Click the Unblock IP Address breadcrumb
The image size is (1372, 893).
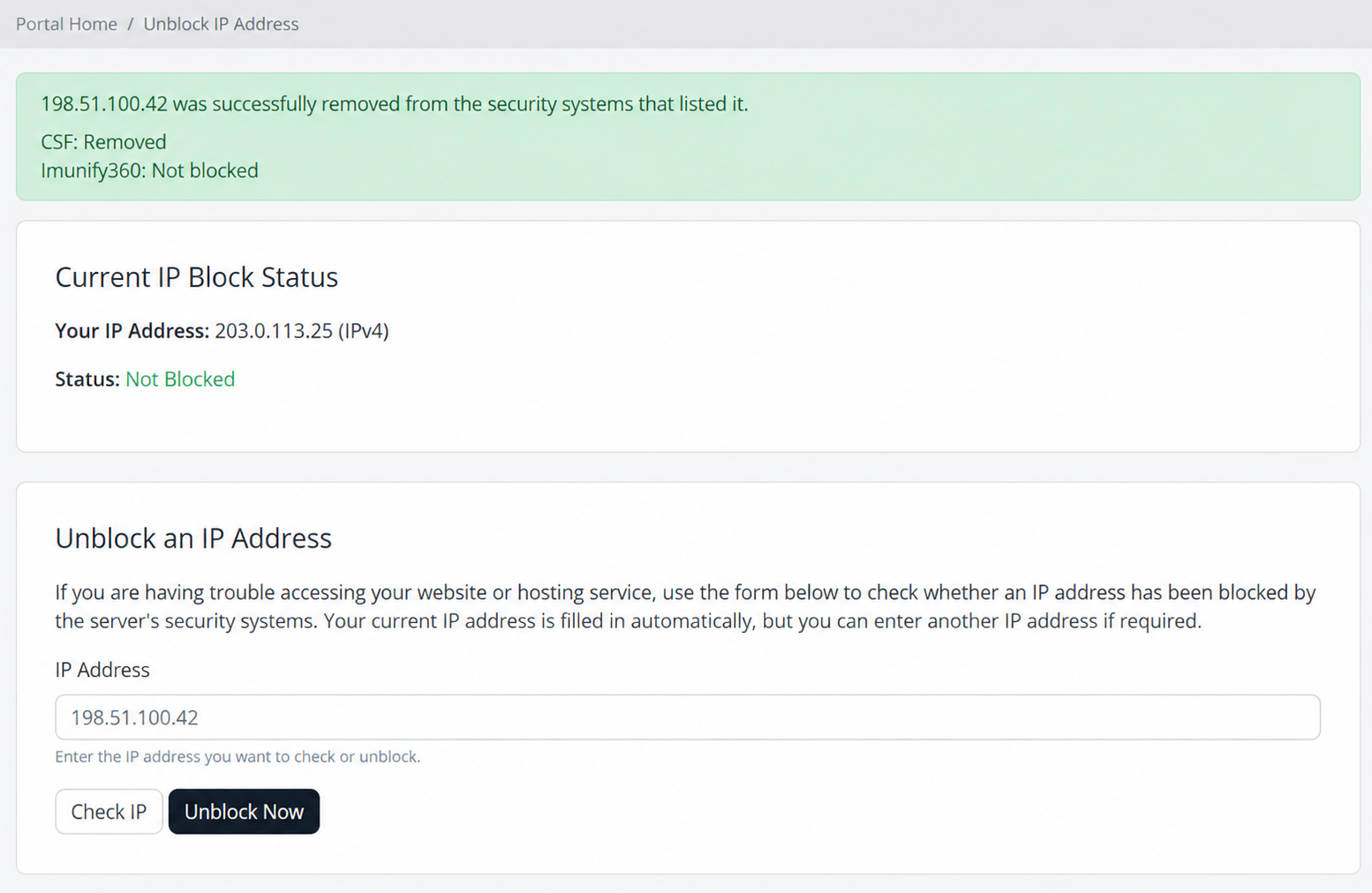[221, 24]
